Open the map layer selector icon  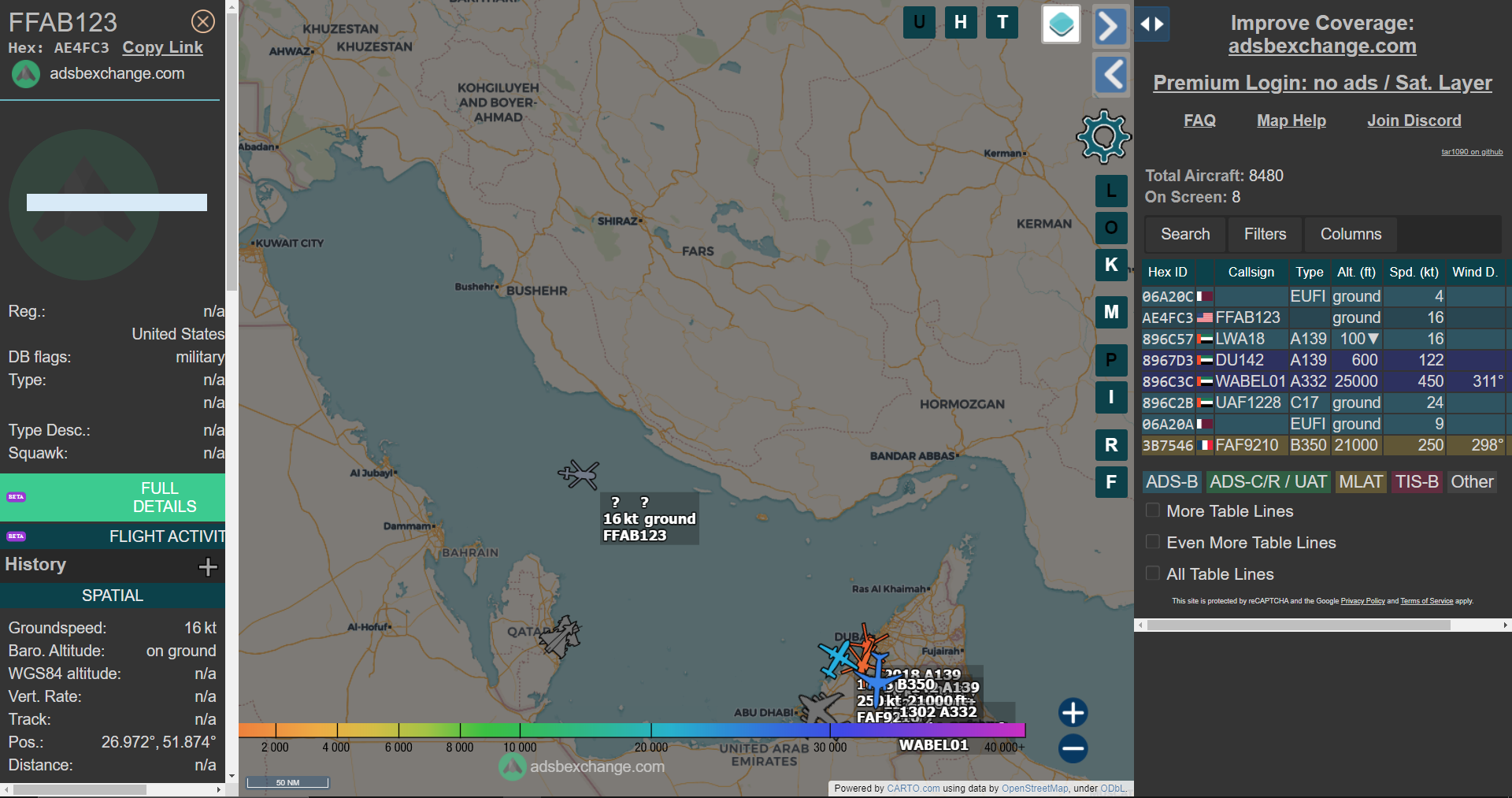(x=1061, y=24)
